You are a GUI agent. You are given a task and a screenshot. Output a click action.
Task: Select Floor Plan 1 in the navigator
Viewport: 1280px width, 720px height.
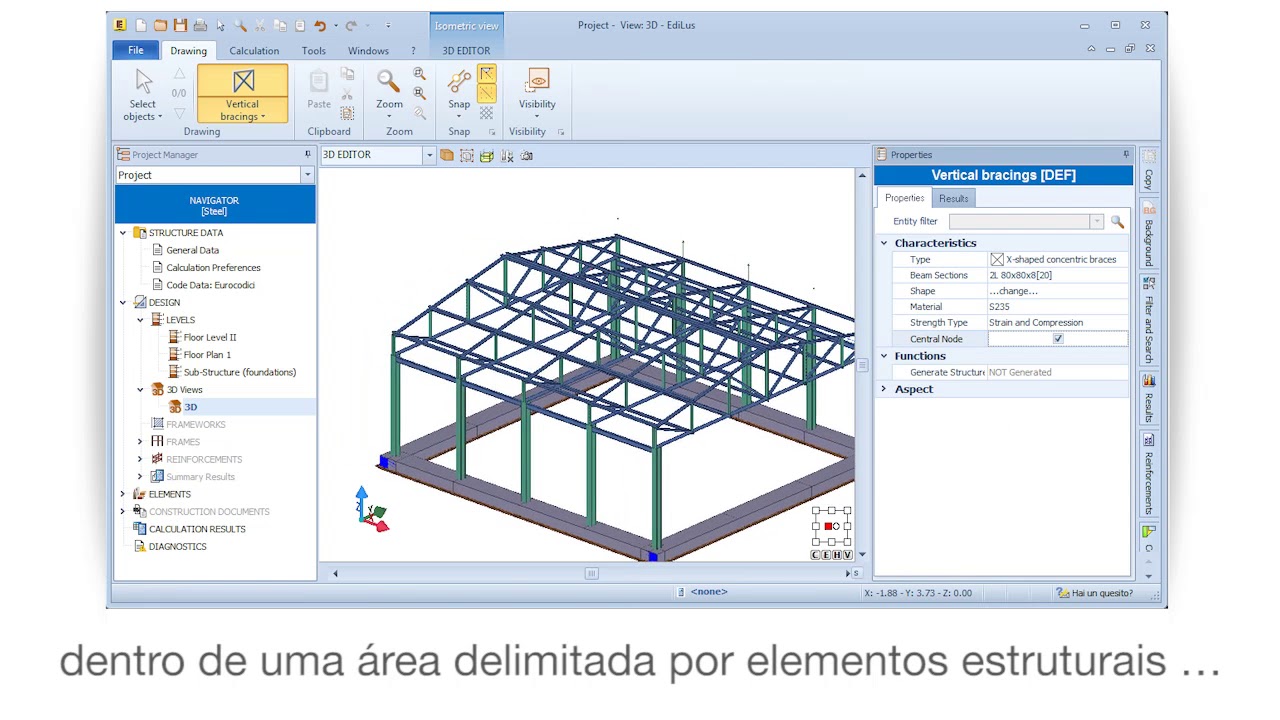pyautogui.click(x=207, y=355)
